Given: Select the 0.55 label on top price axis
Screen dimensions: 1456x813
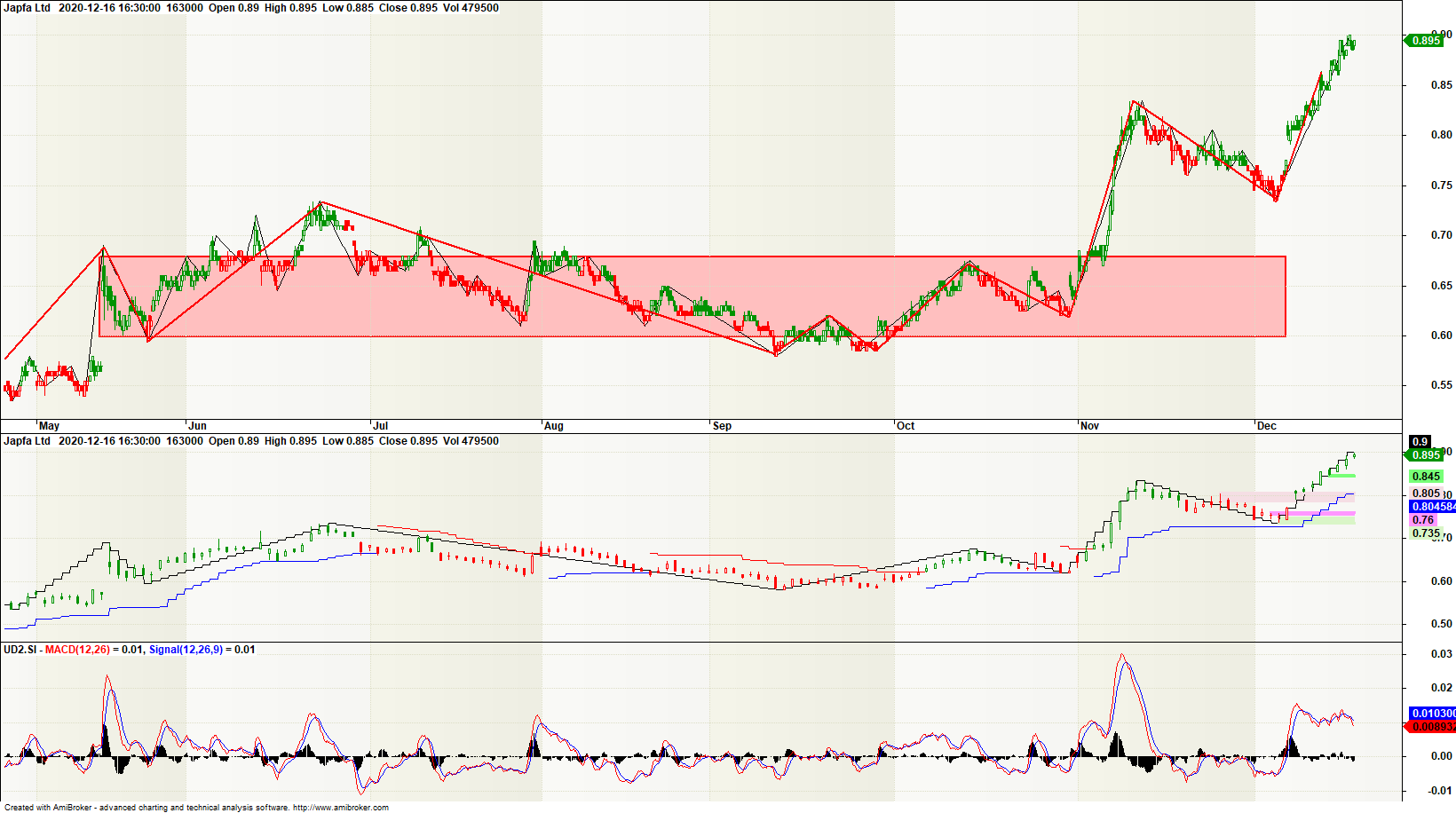Looking at the screenshot, I should [1442, 385].
